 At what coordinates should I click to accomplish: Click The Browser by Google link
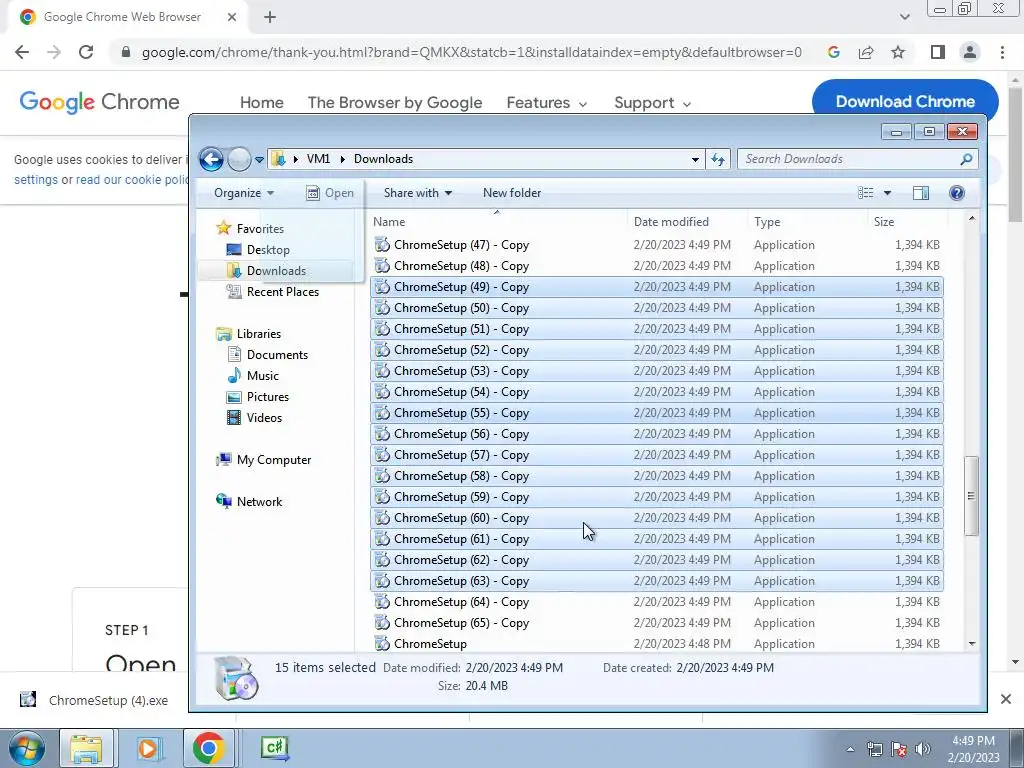click(x=394, y=103)
